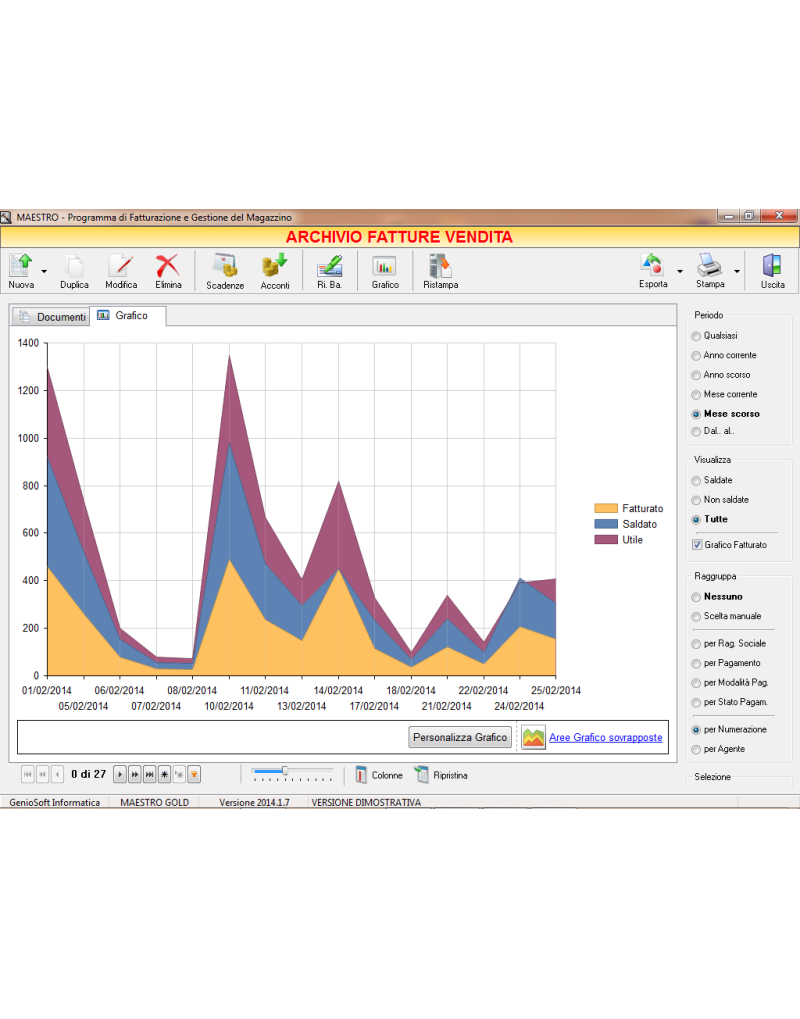The image size is (800, 1019).
Task: Click the Colonne columns button
Action: (379, 775)
